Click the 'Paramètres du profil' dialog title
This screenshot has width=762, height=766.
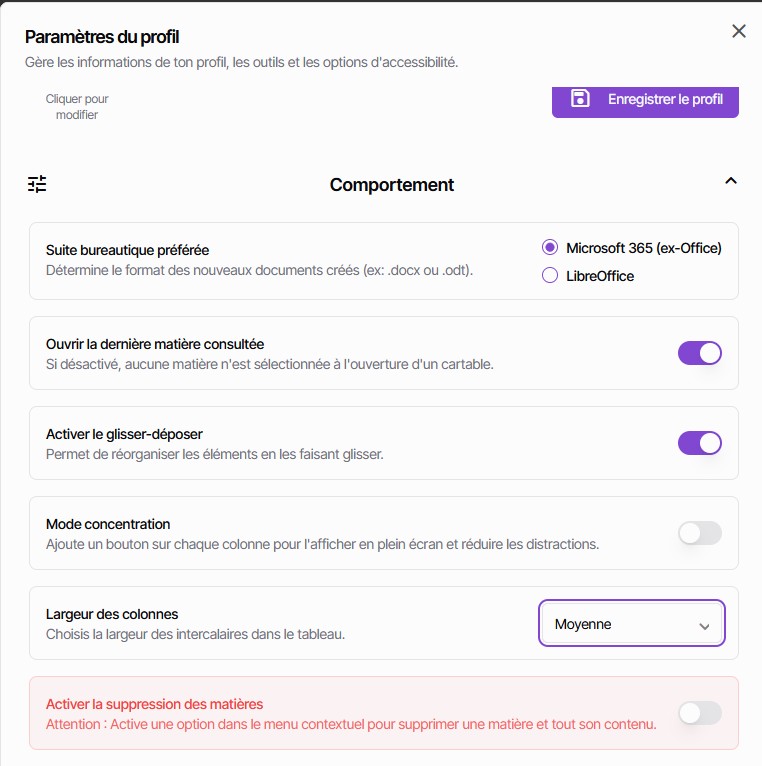point(102,38)
